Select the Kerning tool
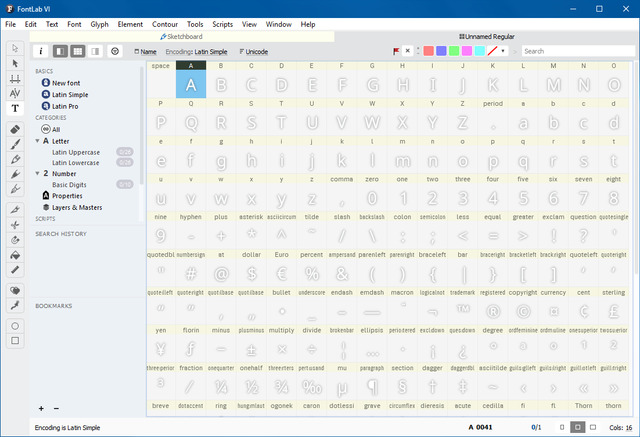The image size is (640, 437). pos(15,92)
